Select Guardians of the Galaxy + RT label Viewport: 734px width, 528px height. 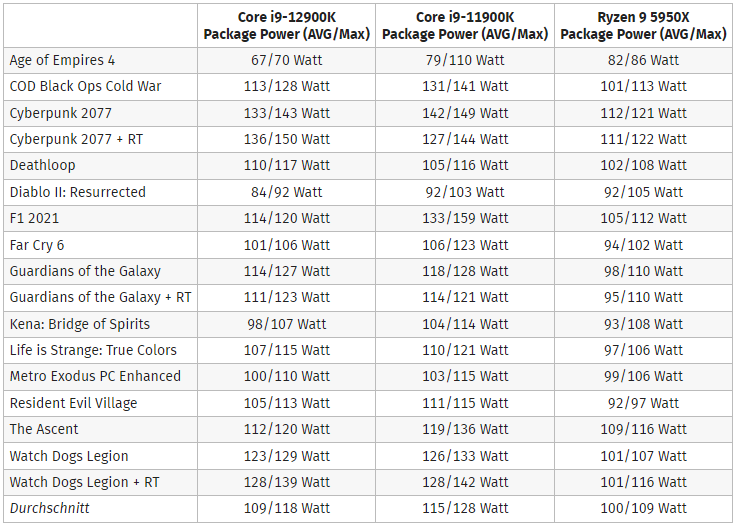100,298
